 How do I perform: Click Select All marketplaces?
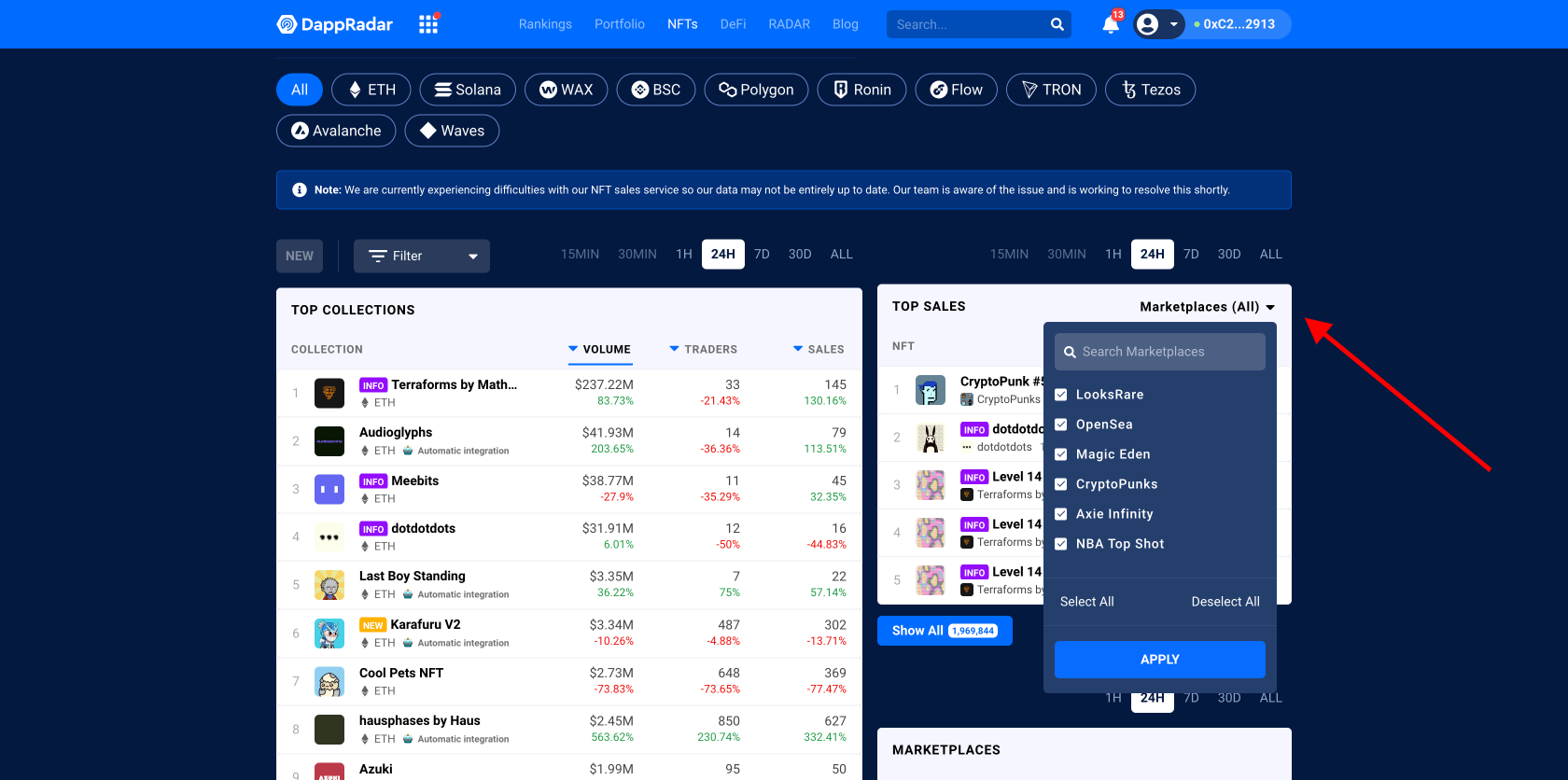click(x=1087, y=602)
